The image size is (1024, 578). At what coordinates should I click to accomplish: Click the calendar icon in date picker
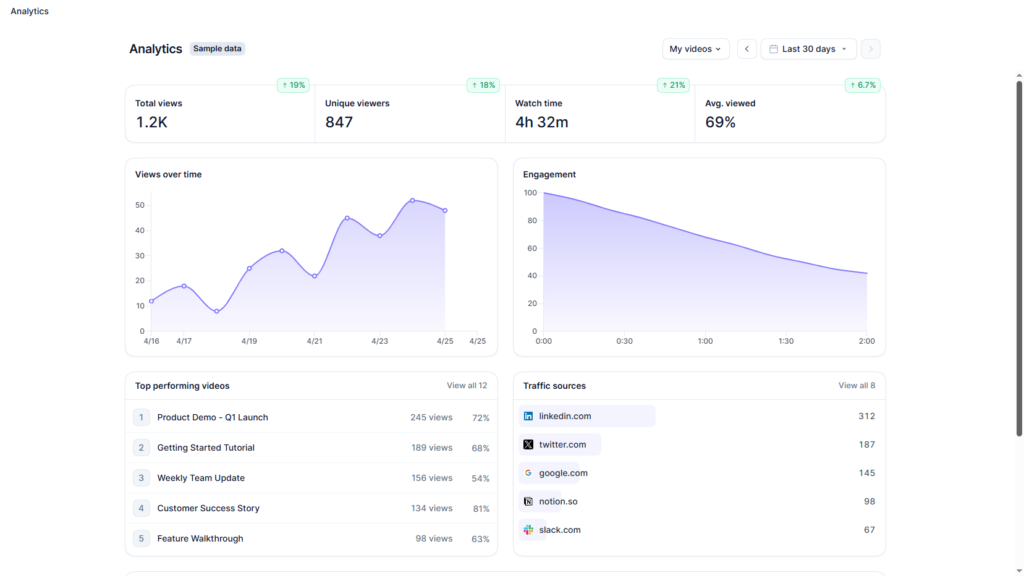[773, 49]
